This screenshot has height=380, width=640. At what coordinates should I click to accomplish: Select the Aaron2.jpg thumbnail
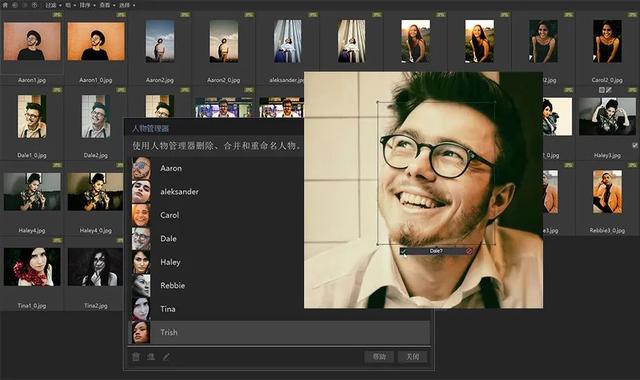click(x=160, y=41)
